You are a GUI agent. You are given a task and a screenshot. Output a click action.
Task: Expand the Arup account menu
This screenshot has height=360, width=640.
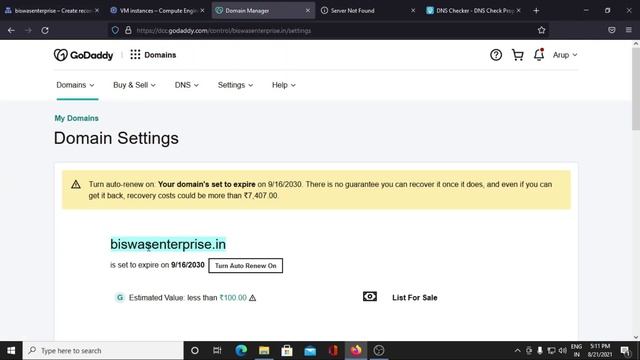pyautogui.click(x=565, y=55)
